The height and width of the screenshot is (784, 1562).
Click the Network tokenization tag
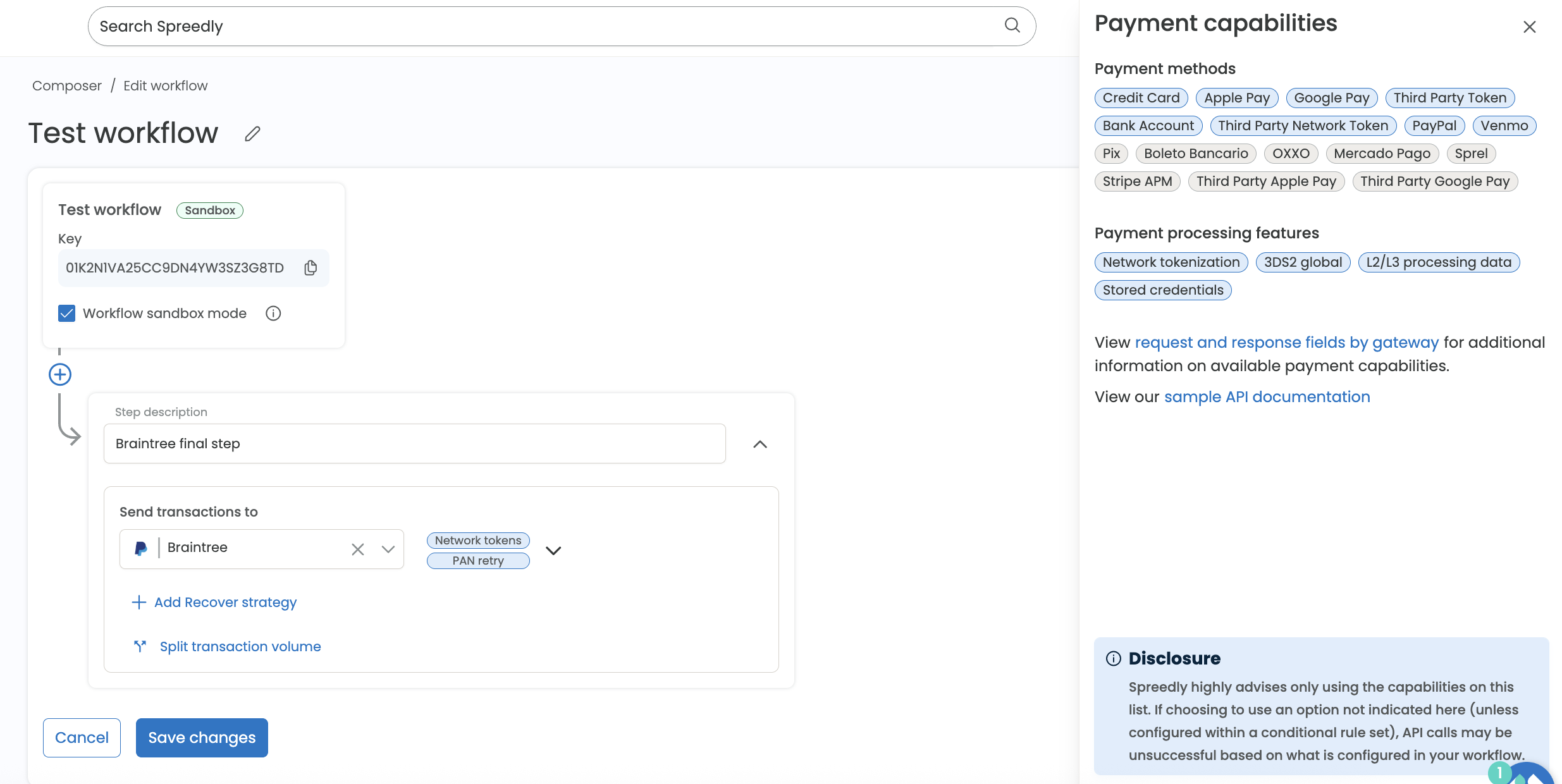pos(1171,262)
